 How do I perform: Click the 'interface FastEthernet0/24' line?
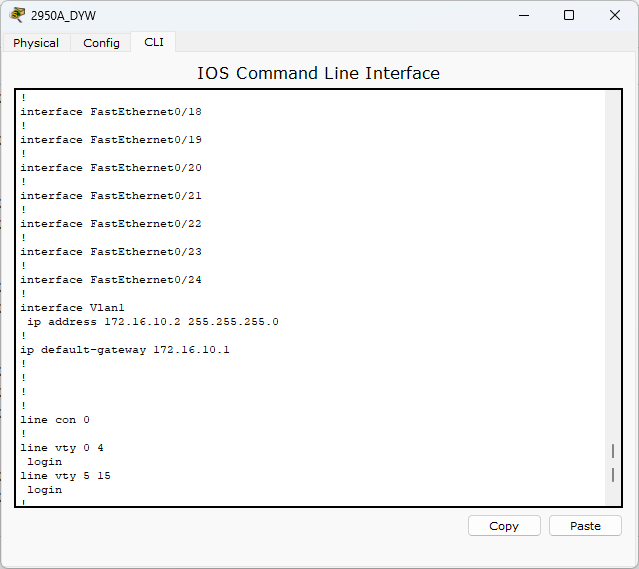(111, 280)
